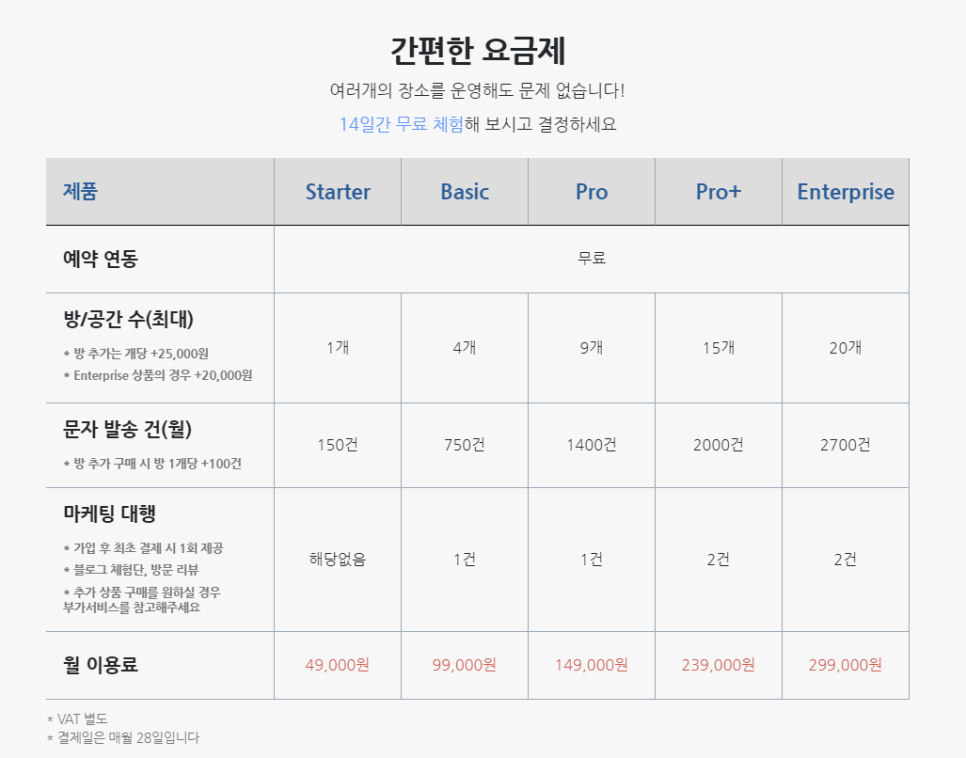Click the Starter price 49,000원

[337, 665]
